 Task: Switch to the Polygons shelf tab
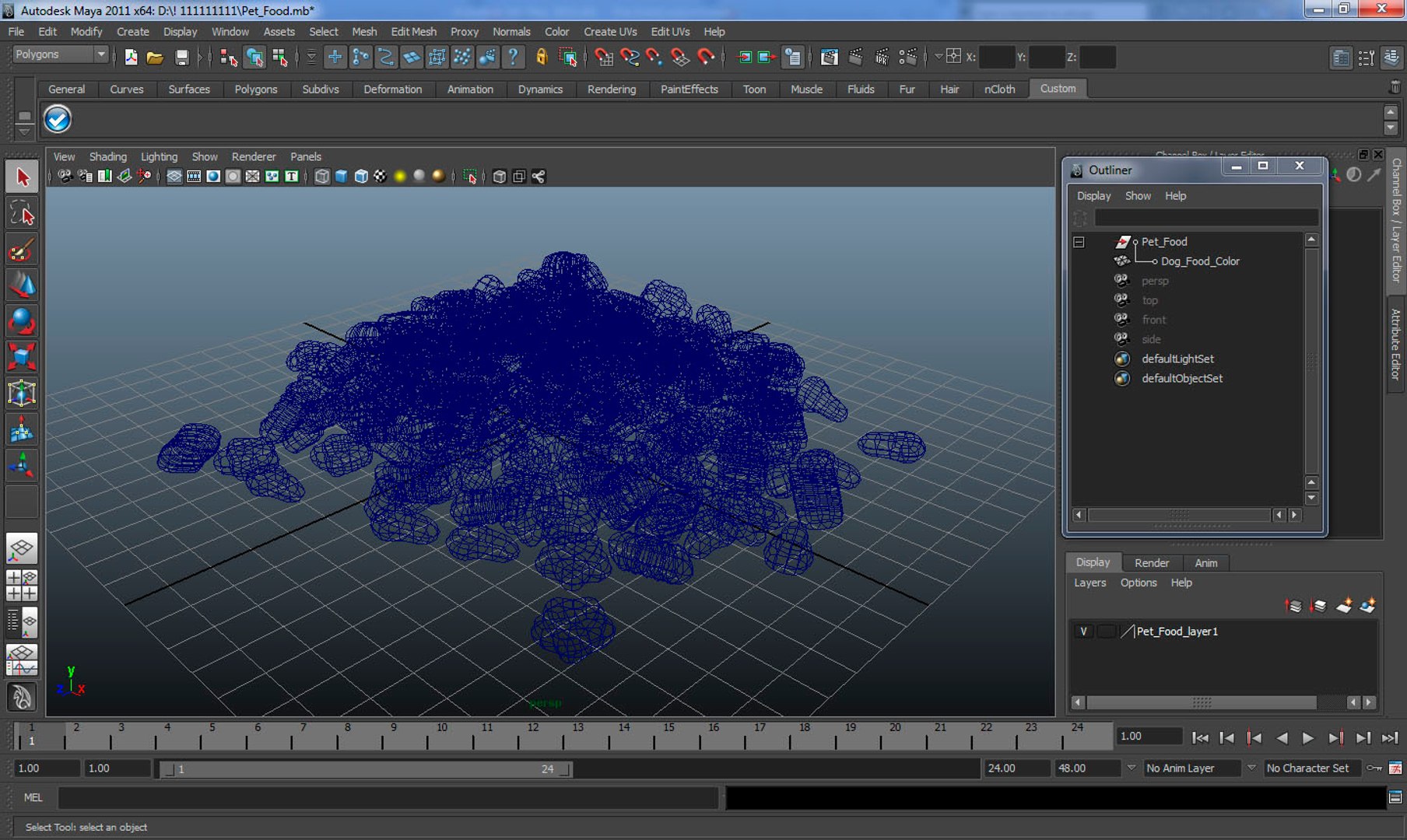point(256,89)
